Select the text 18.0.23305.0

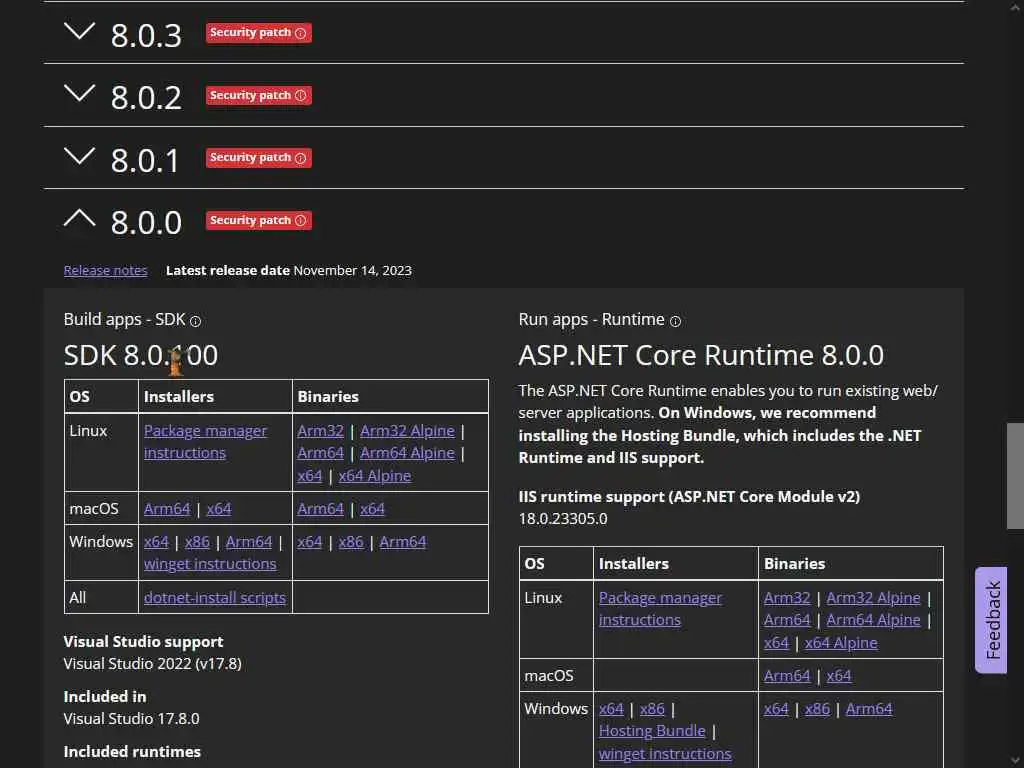pos(563,519)
